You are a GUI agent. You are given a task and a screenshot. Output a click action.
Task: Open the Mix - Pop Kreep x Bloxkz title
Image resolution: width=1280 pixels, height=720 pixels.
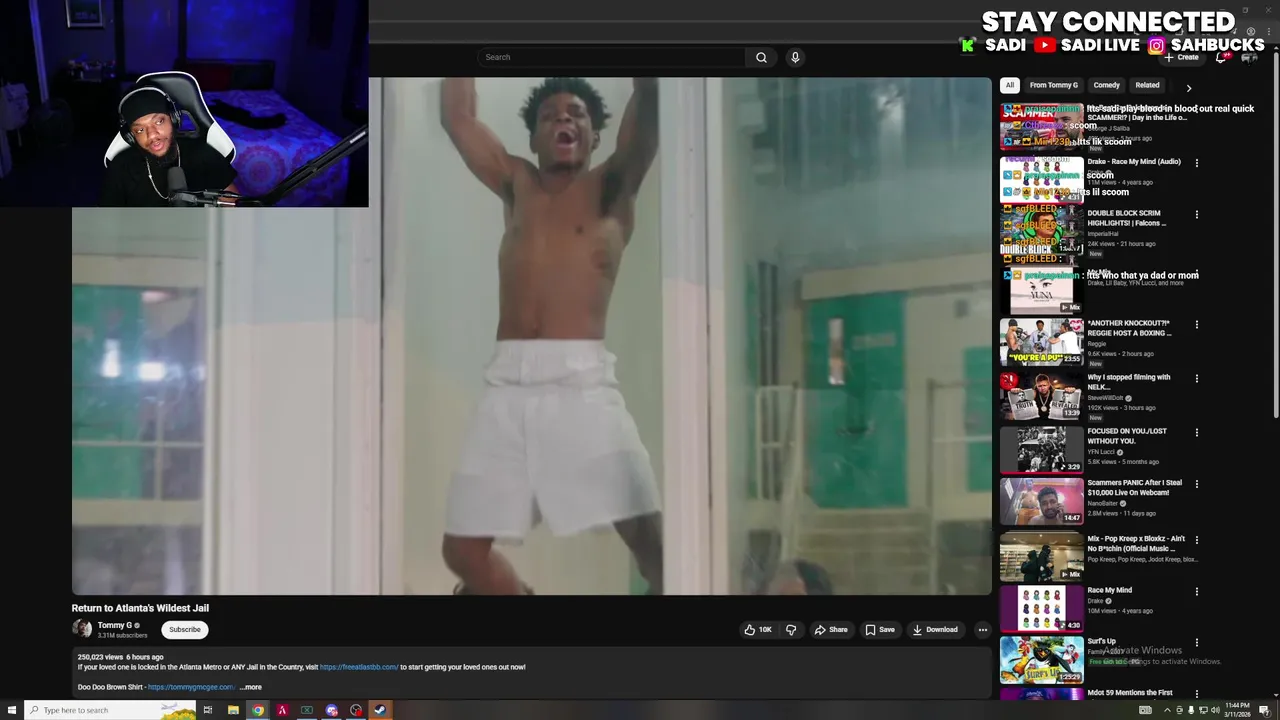coord(1136,543)
